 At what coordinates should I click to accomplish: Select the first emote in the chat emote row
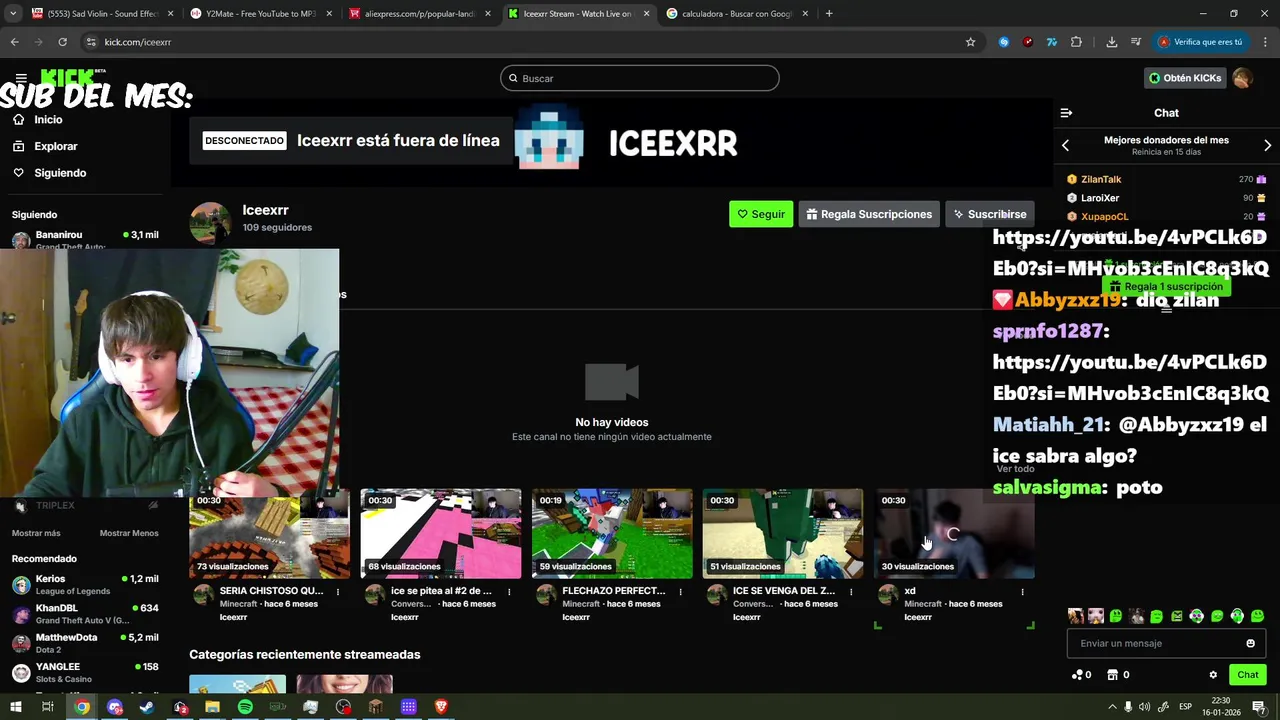pos(1075,616)
